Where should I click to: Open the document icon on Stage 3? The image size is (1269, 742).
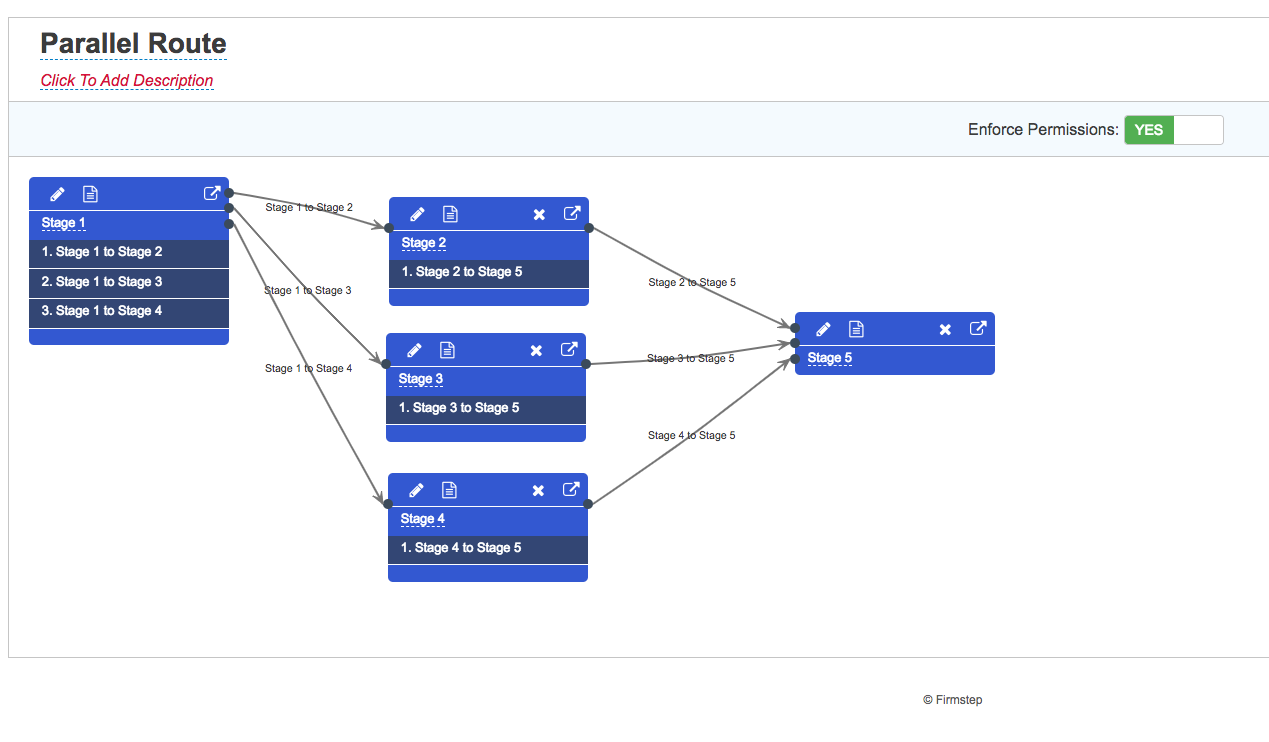tap(447, 349)
